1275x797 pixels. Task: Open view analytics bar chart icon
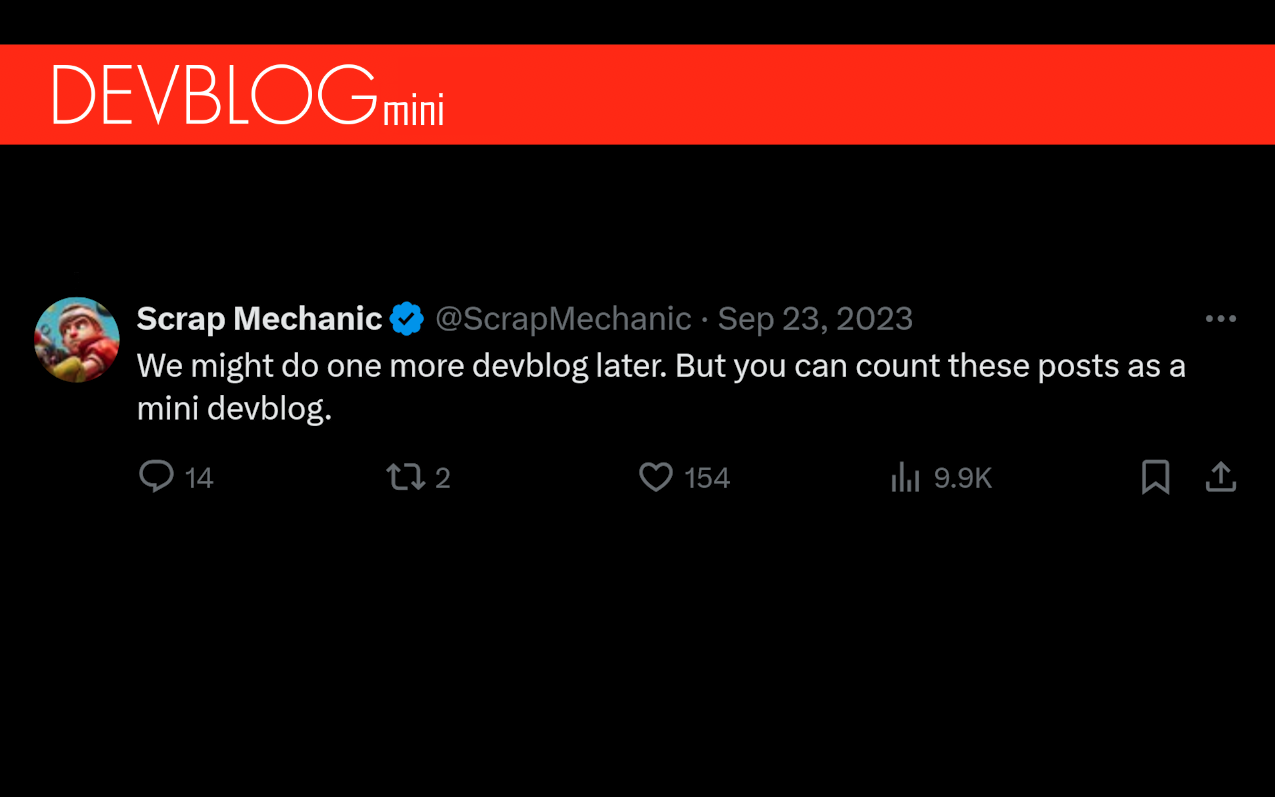point(905,478)
